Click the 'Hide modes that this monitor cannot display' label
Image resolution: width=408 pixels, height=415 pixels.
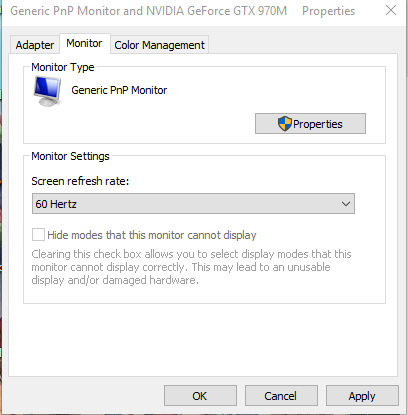tap(152, 235)
